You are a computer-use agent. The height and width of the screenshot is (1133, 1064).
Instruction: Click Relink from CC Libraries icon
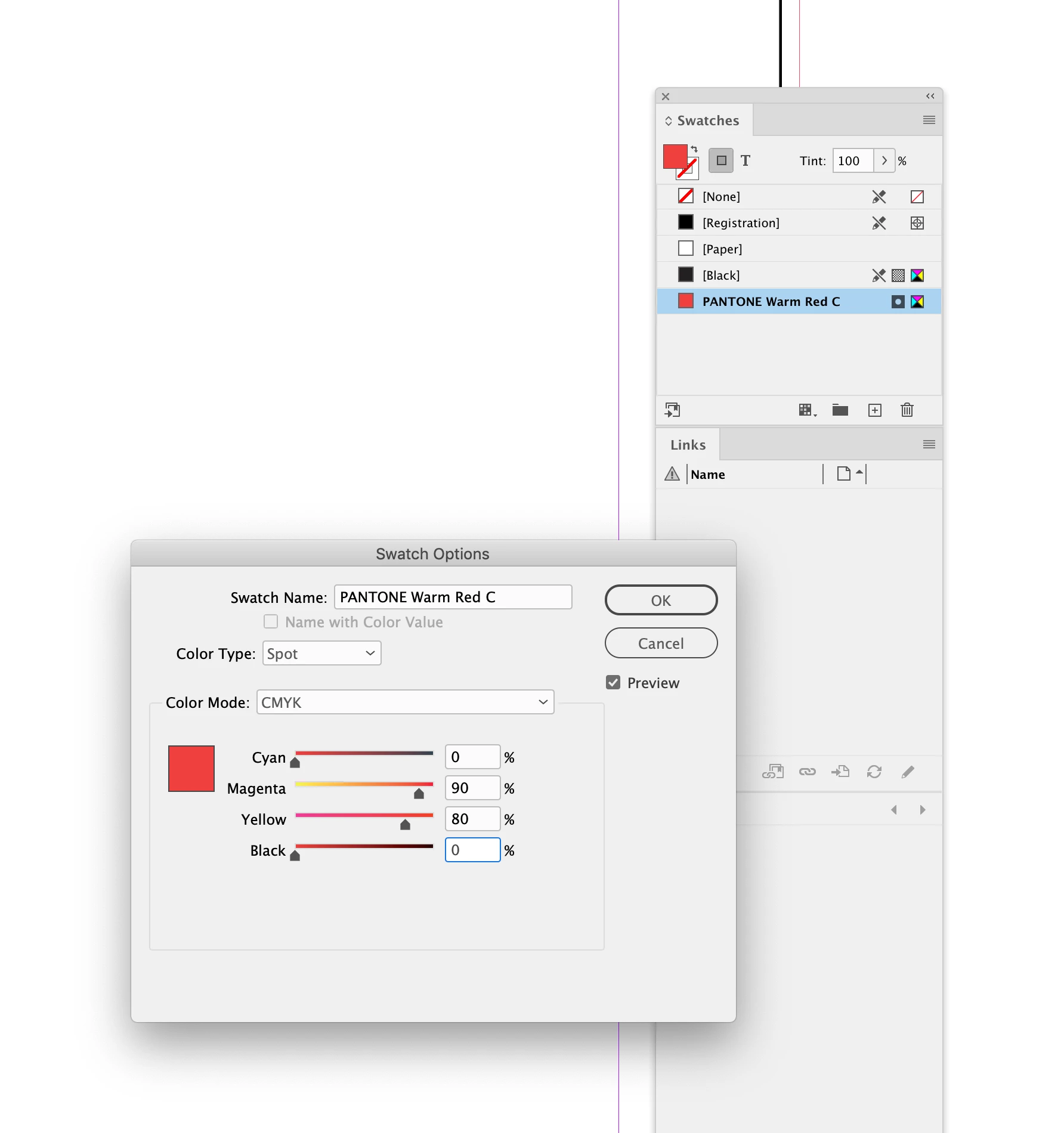[x=773, y=772]
